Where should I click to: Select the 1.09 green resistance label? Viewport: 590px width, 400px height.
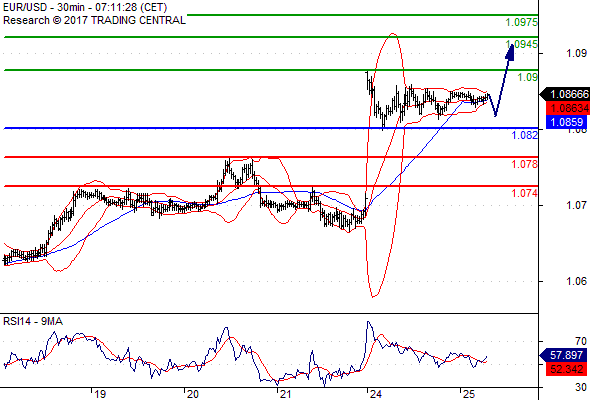528,77
